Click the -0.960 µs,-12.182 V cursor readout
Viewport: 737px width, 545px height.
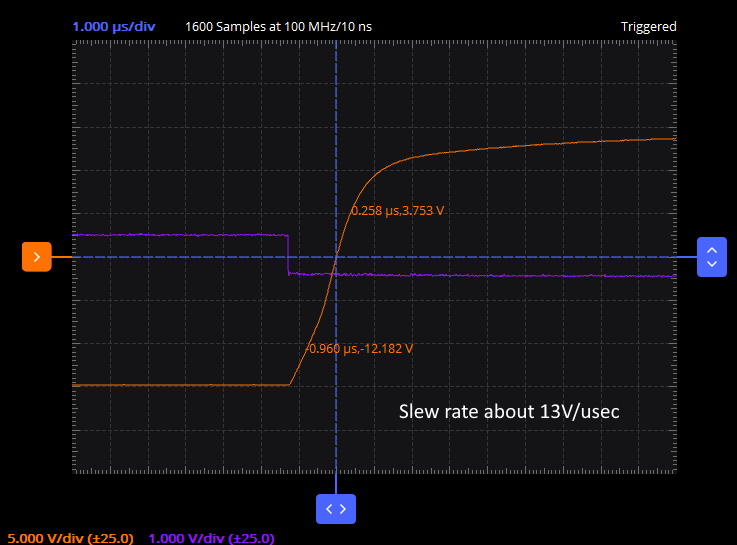click(x=360, y=349)
